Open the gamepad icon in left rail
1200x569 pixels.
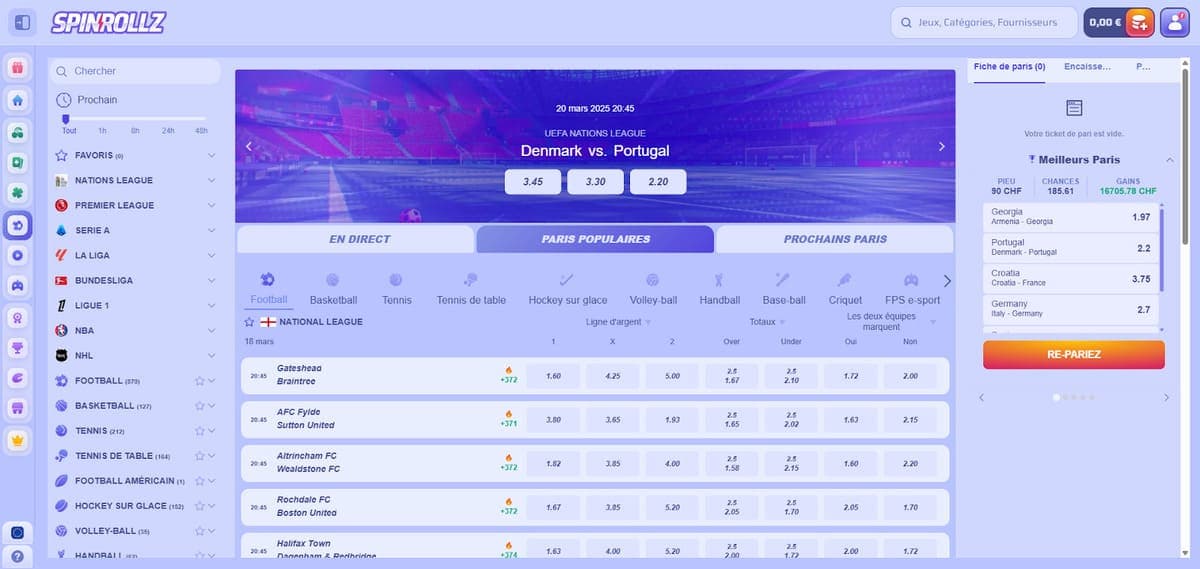point(17,285)
